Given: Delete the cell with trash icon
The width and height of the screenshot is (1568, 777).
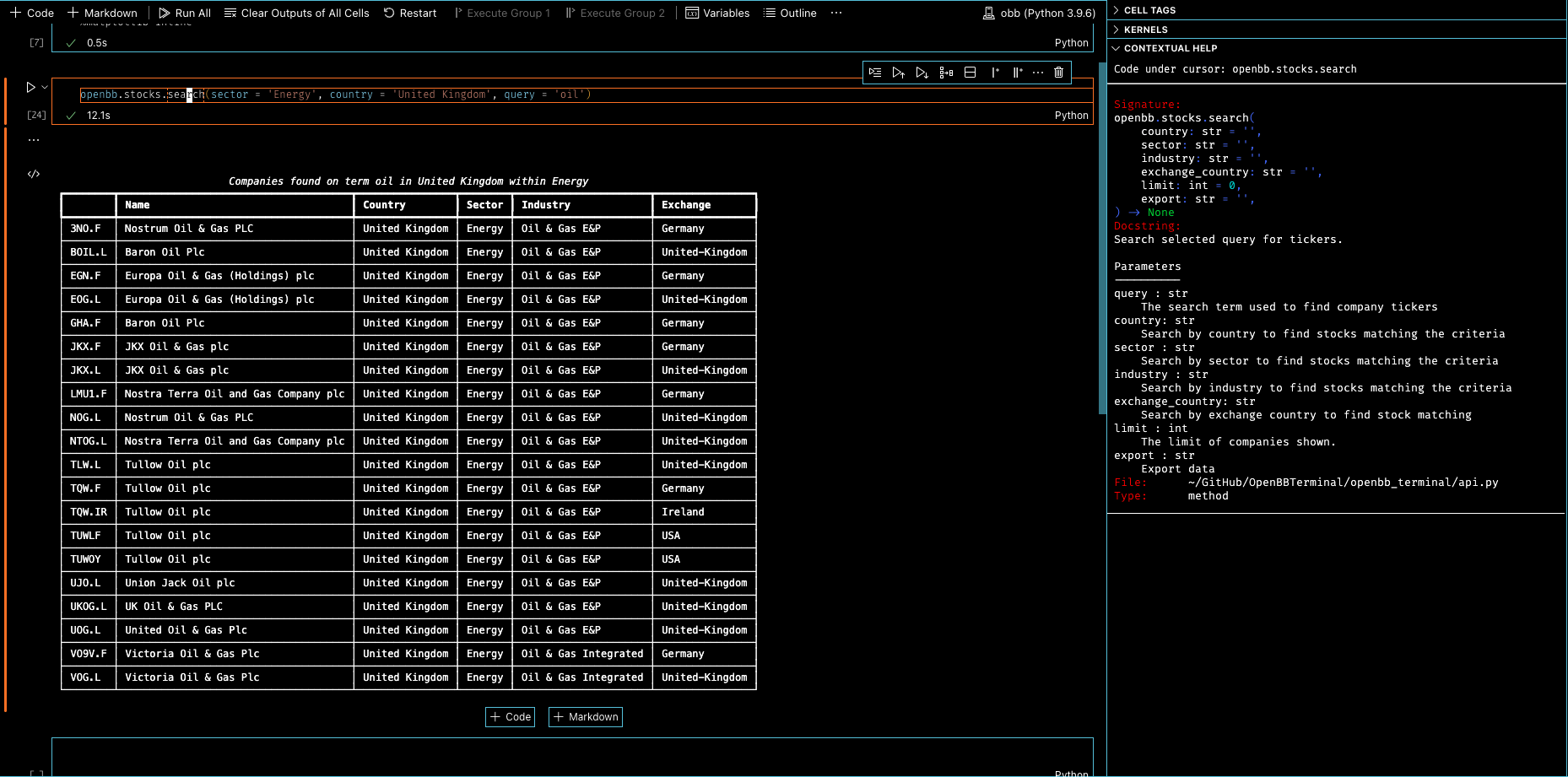Looking at the screenshot, I should point(1059,73).
